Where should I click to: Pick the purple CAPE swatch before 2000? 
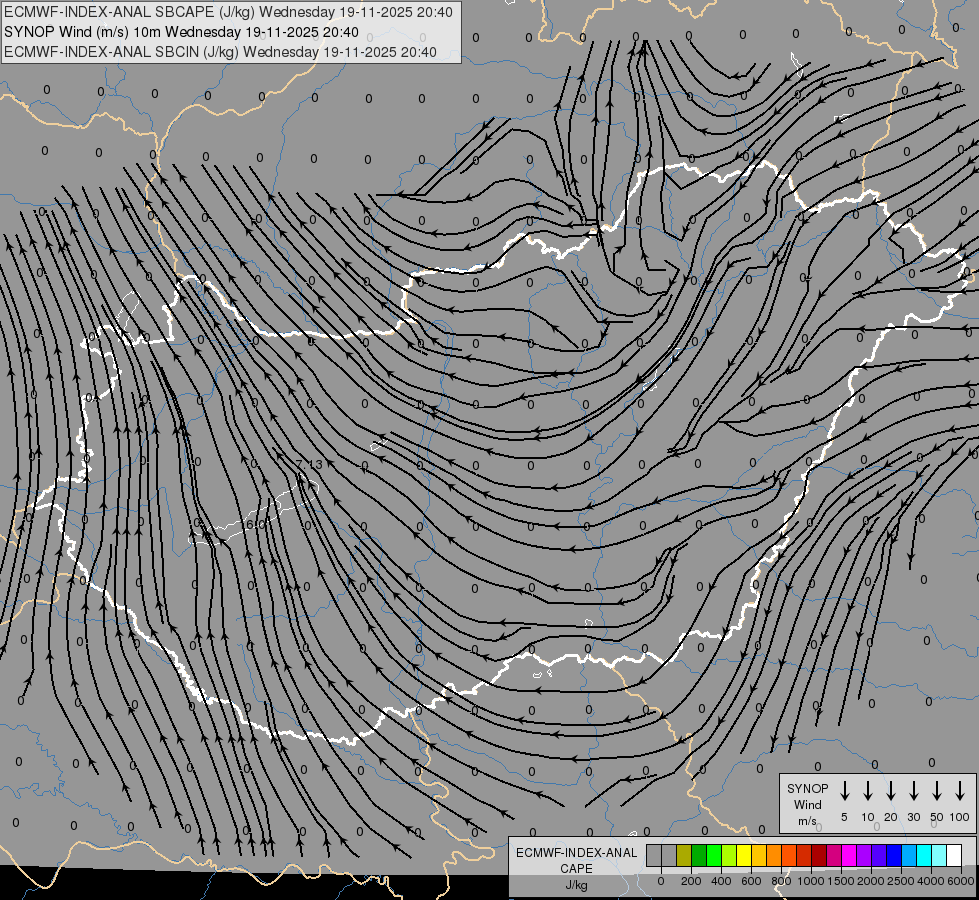tap(863, 855)
